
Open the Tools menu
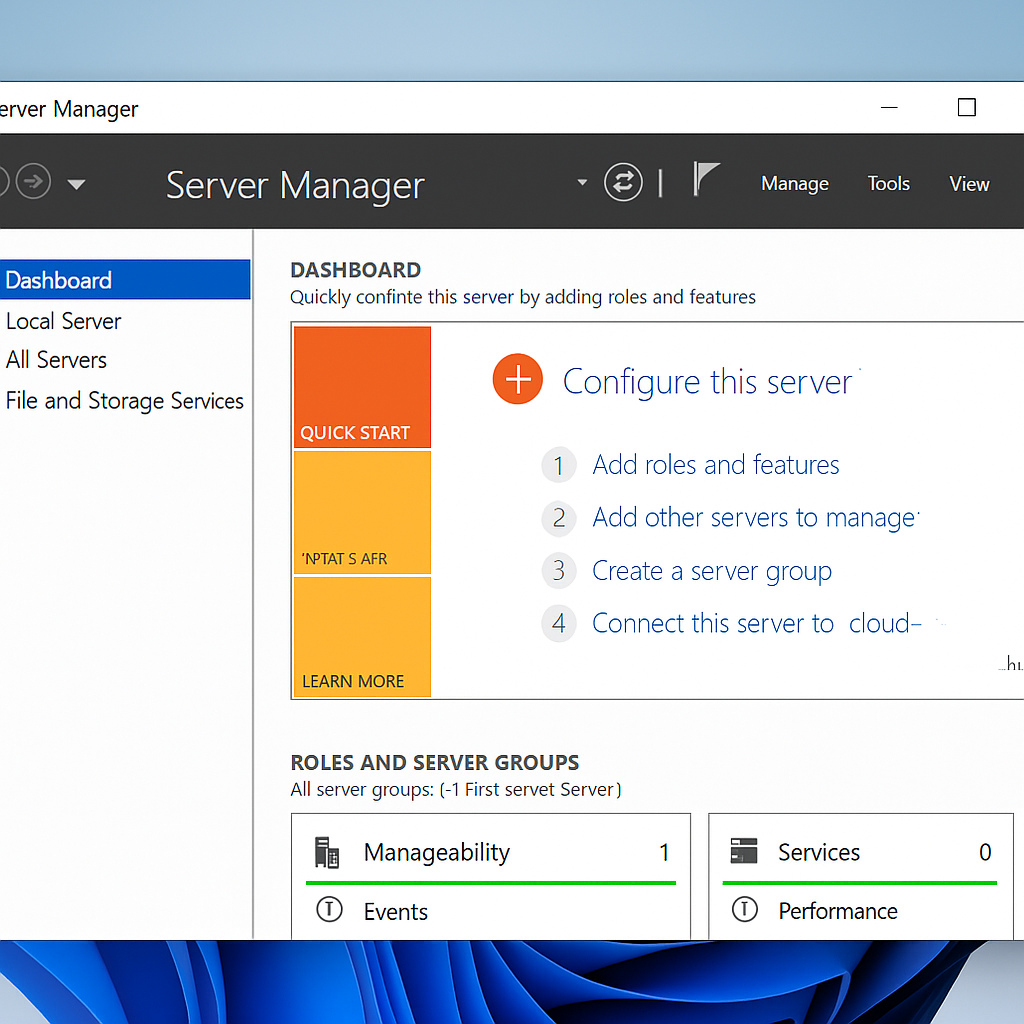tap(888, 184)
